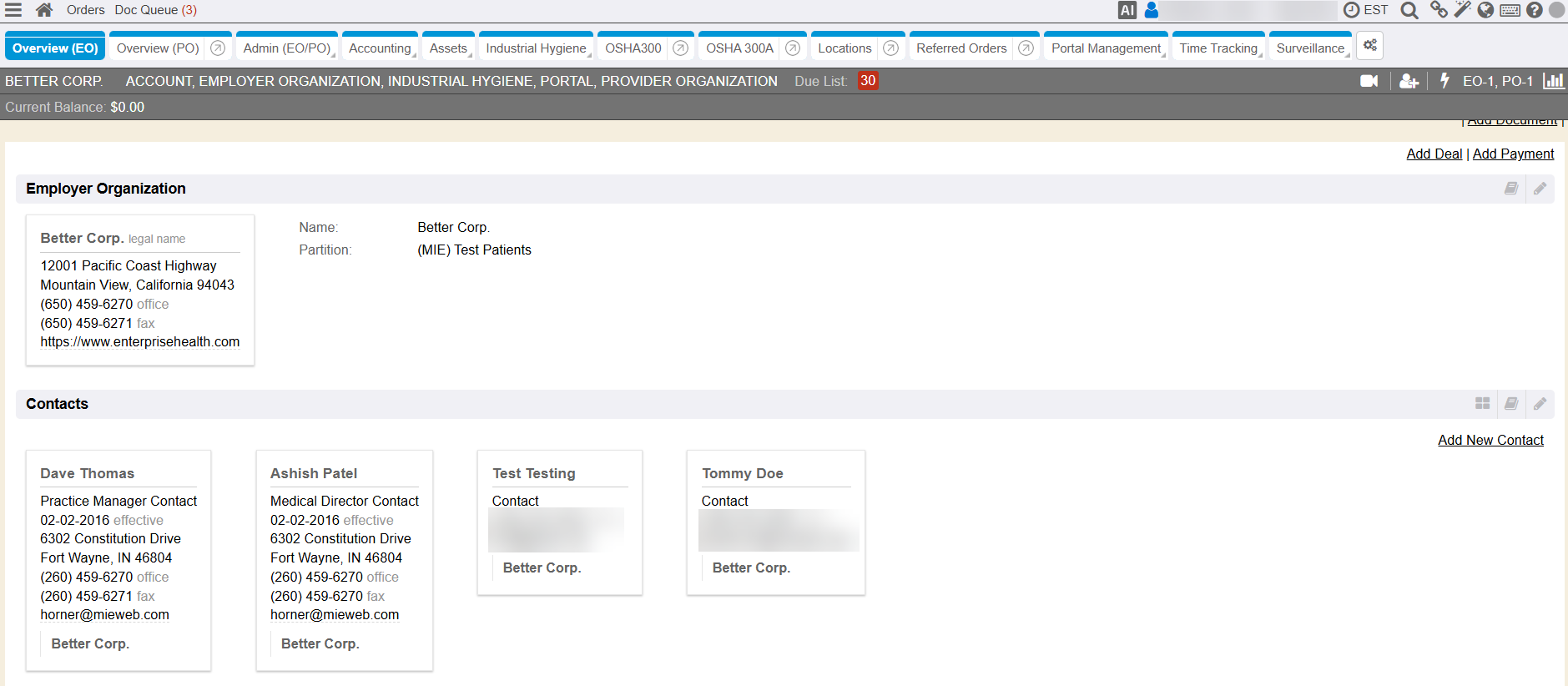Image resolution: width=1568 pixels, height=686 pixels.
Task: Switch to the Locations tab
Action: 844,48
